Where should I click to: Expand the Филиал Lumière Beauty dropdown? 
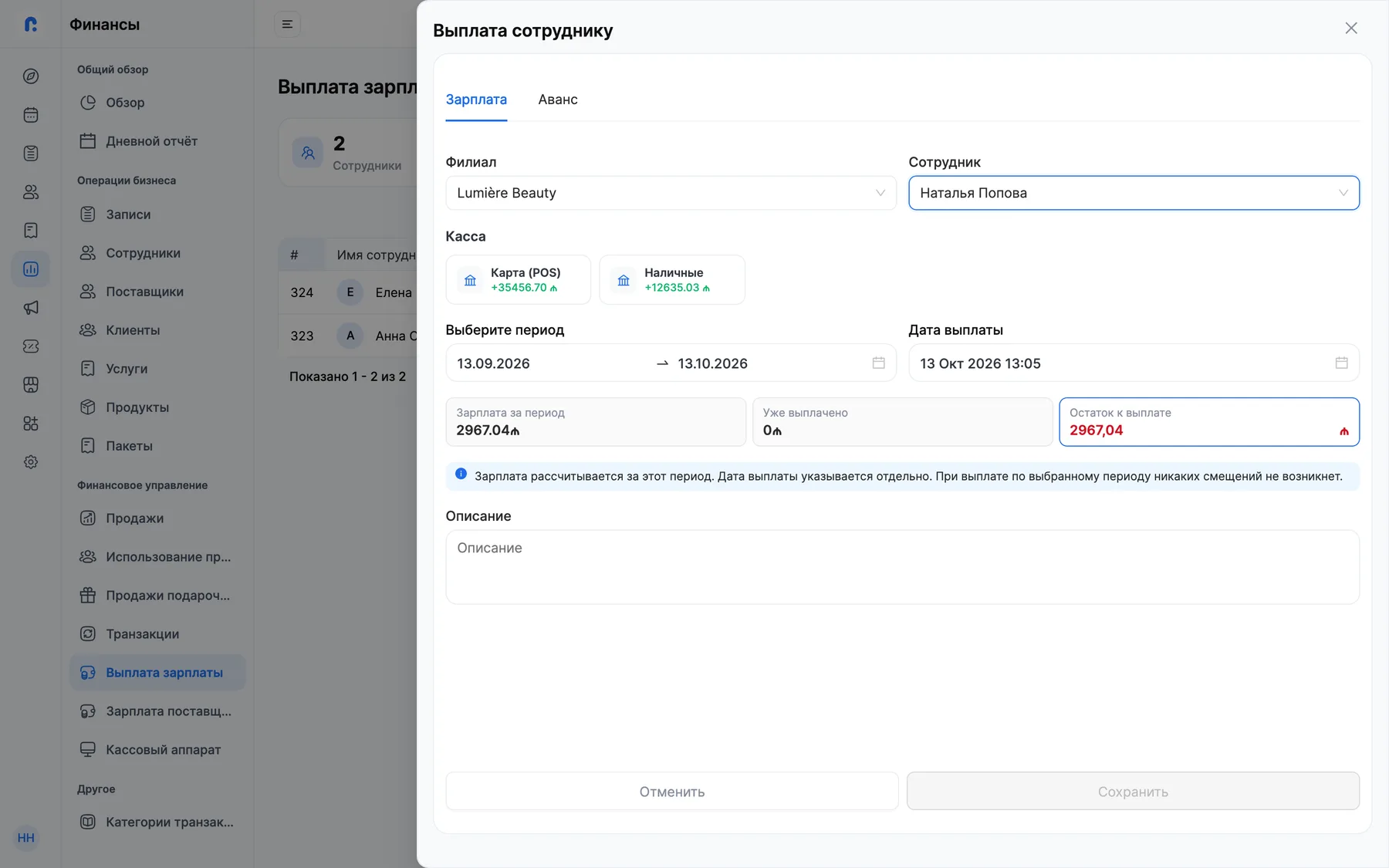pyautogui.click(x=671, y=193)
